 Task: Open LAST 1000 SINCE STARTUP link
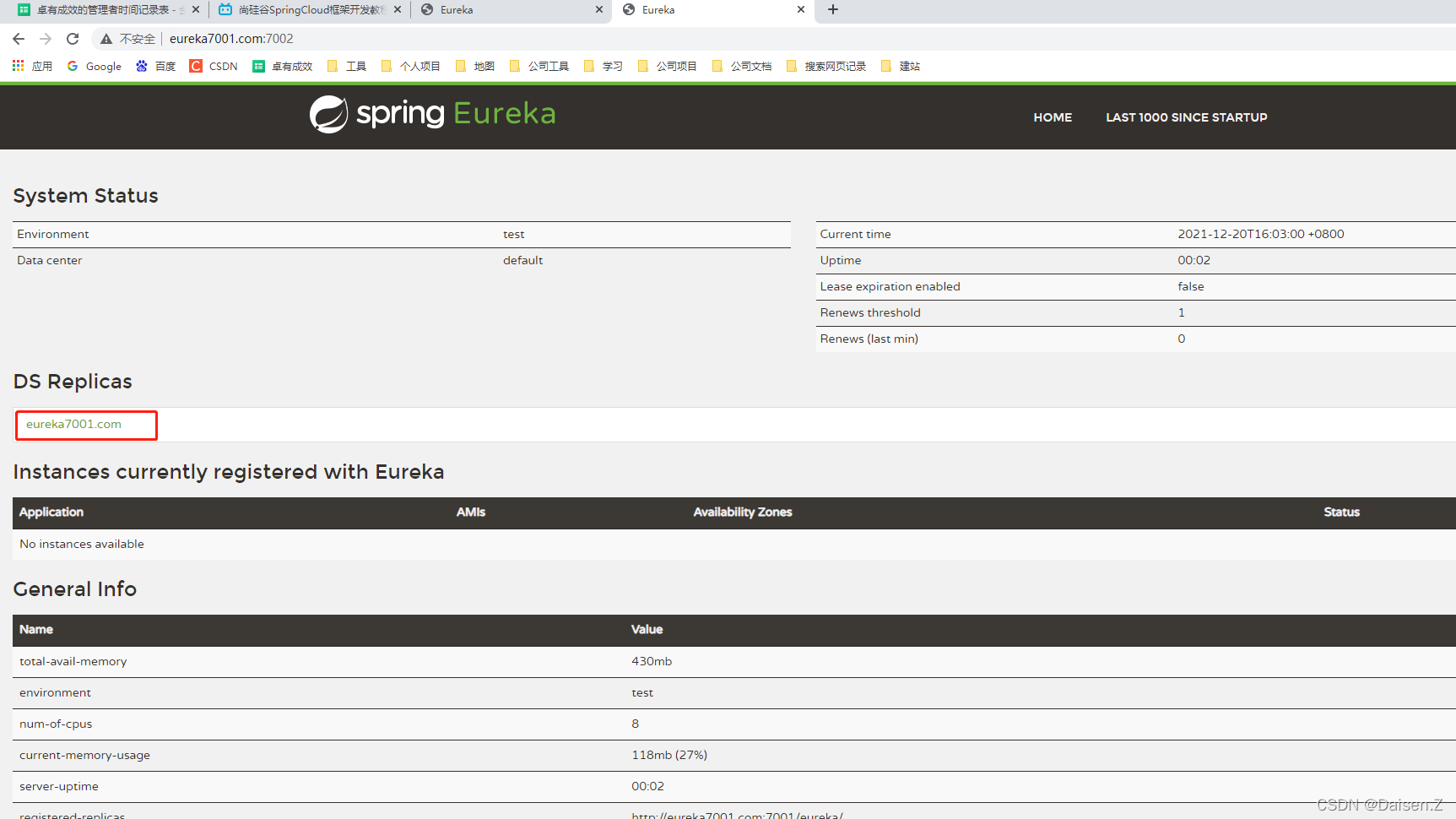click(x=1186, y=117)
